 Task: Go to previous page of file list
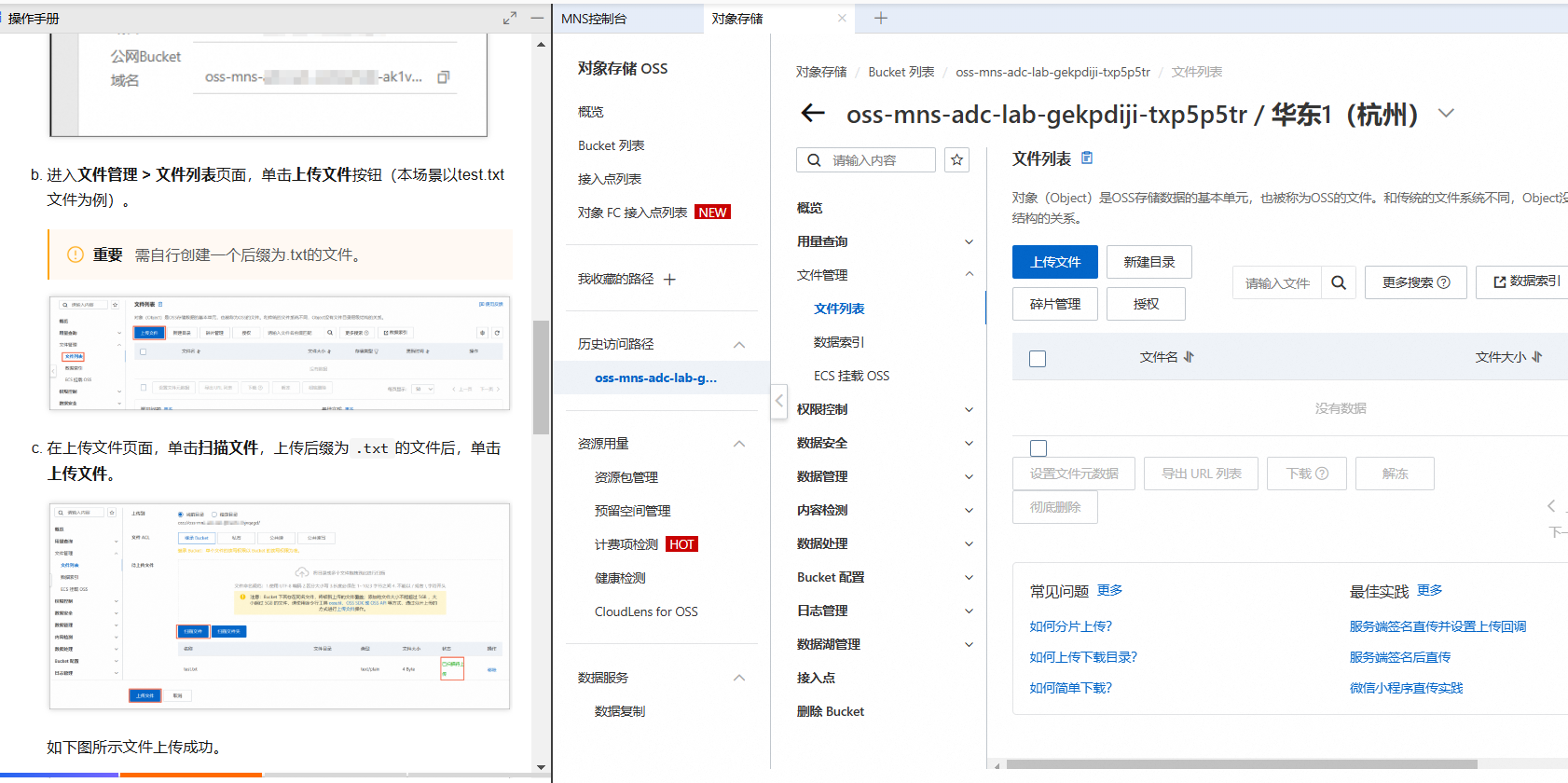(1551, 506)
